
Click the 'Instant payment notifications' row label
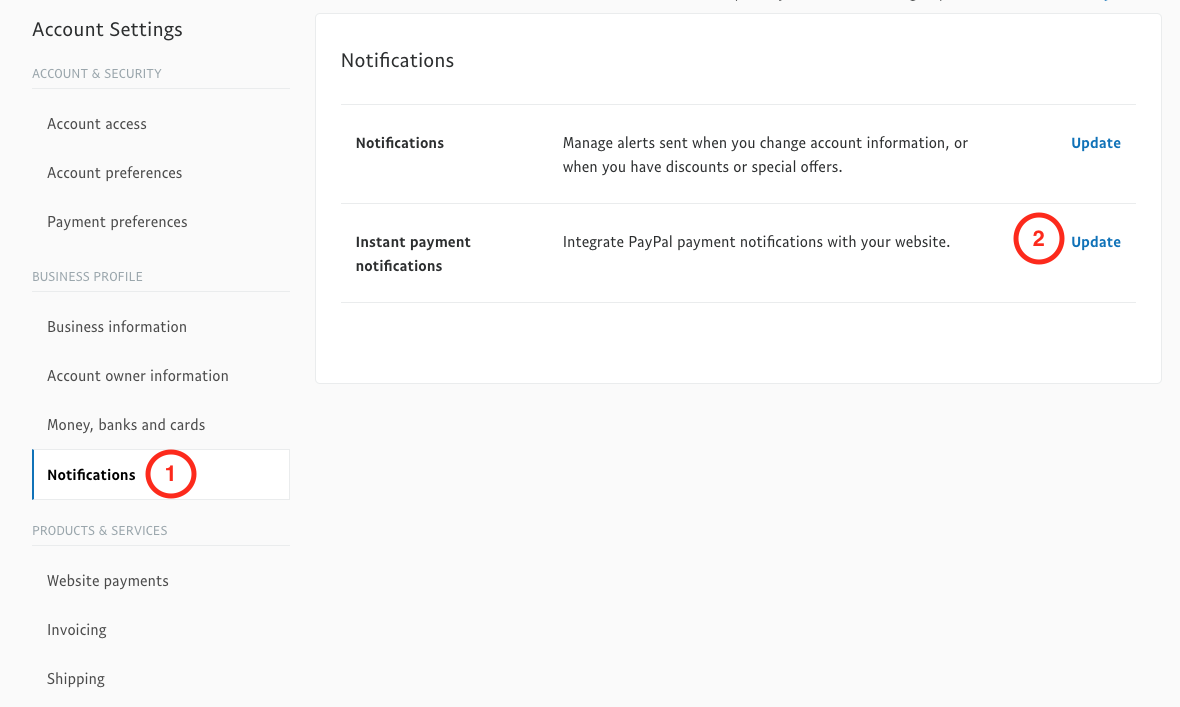[413, 254]
